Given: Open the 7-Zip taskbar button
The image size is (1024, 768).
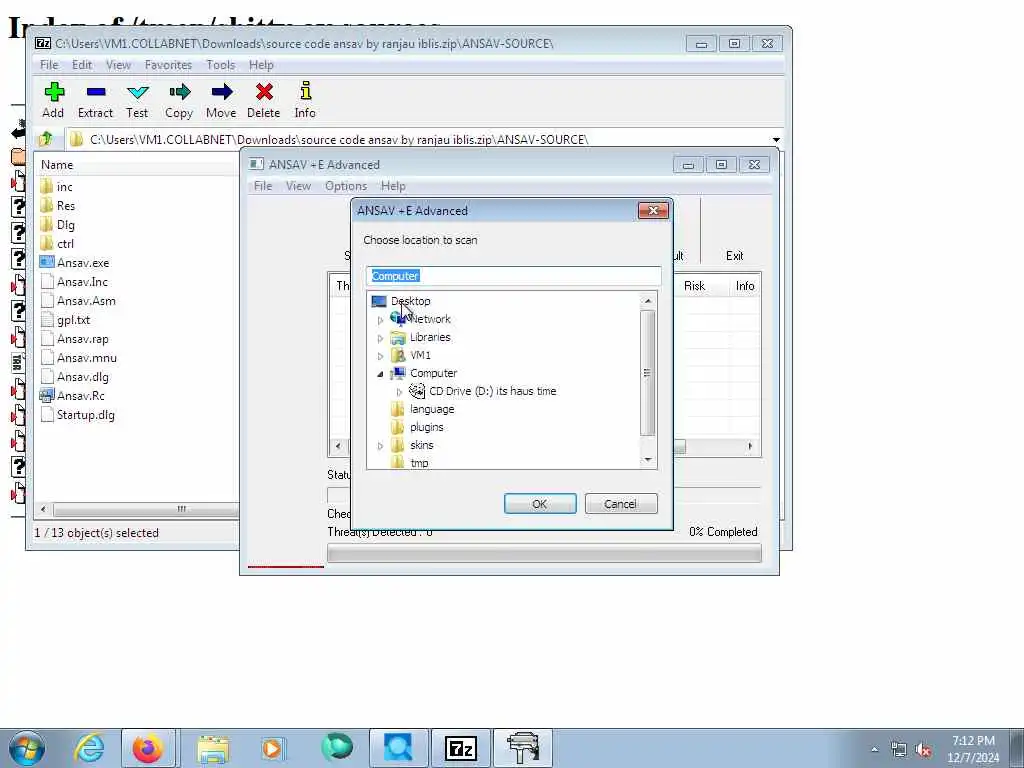Looking at the screenshot, I should [460, 748].
